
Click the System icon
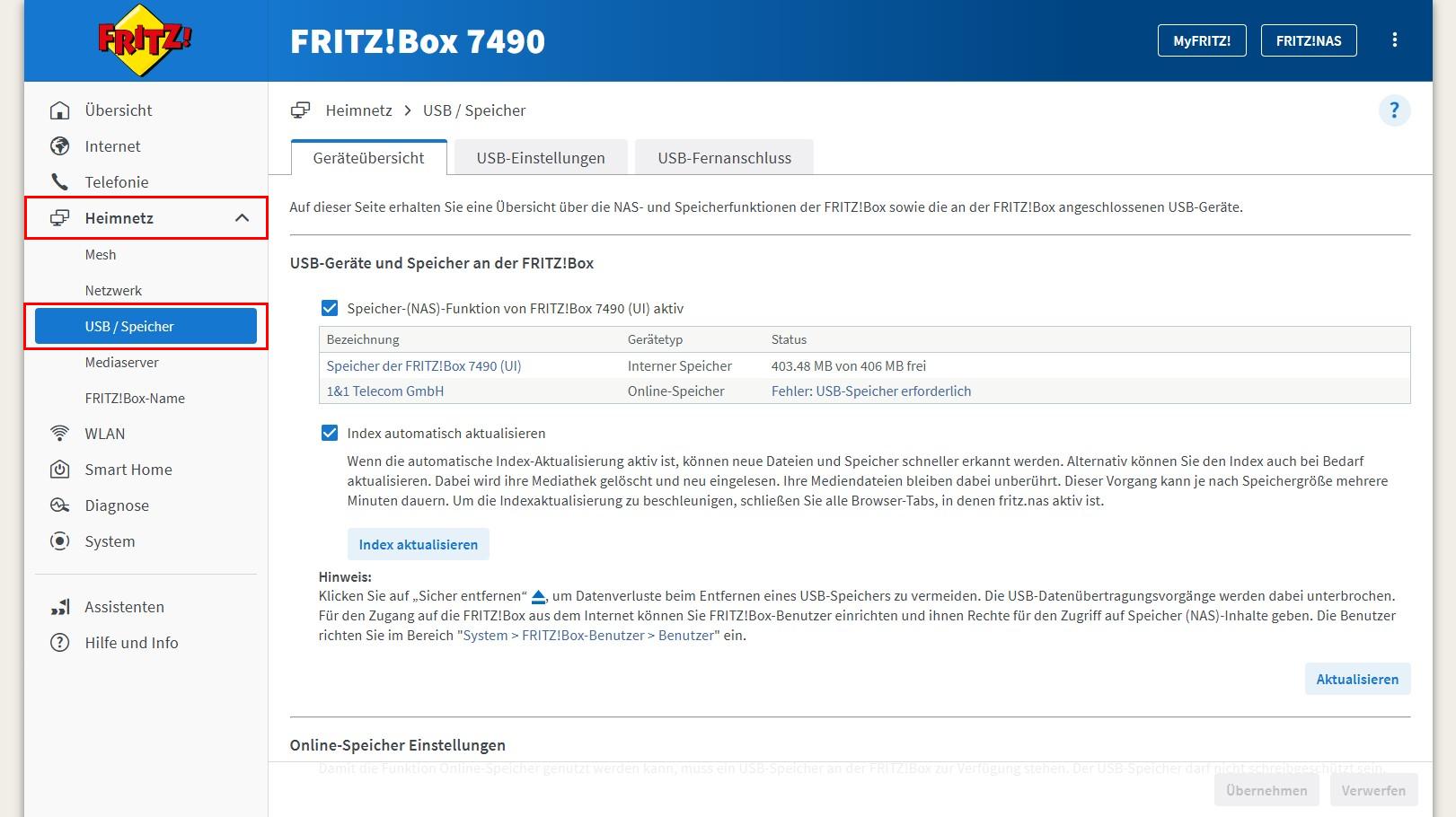tap(60, 541)
